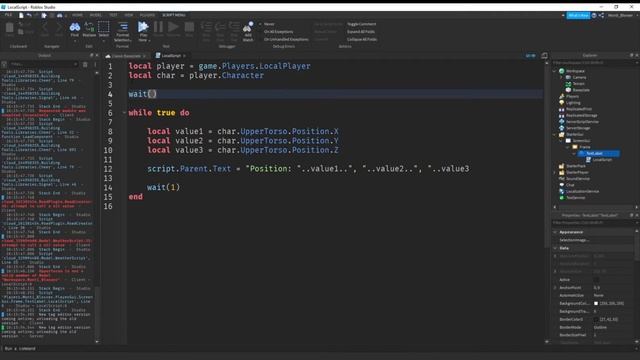This screenshot has width=640, height=360.
Task: Open the LocalScript editor tab
Action: click(x=171, y=56)
